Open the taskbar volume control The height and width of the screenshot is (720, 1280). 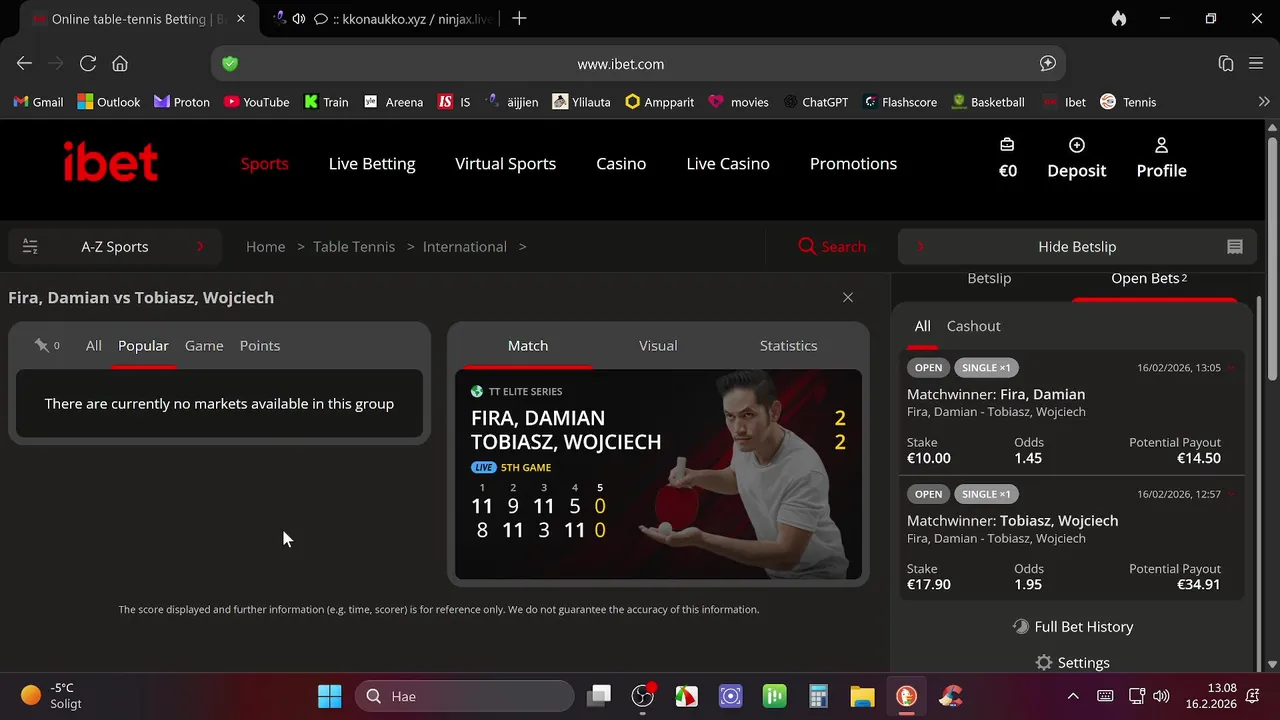pyautogui.click(x=1161, y=696)
